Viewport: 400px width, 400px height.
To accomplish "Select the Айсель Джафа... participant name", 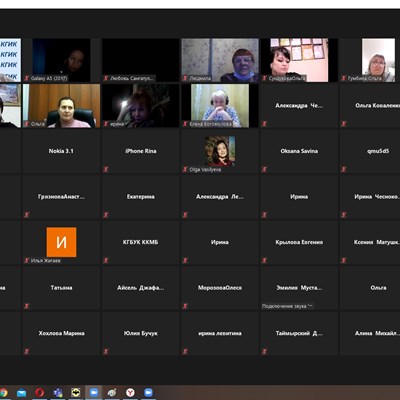I will (x=140, y=288).
